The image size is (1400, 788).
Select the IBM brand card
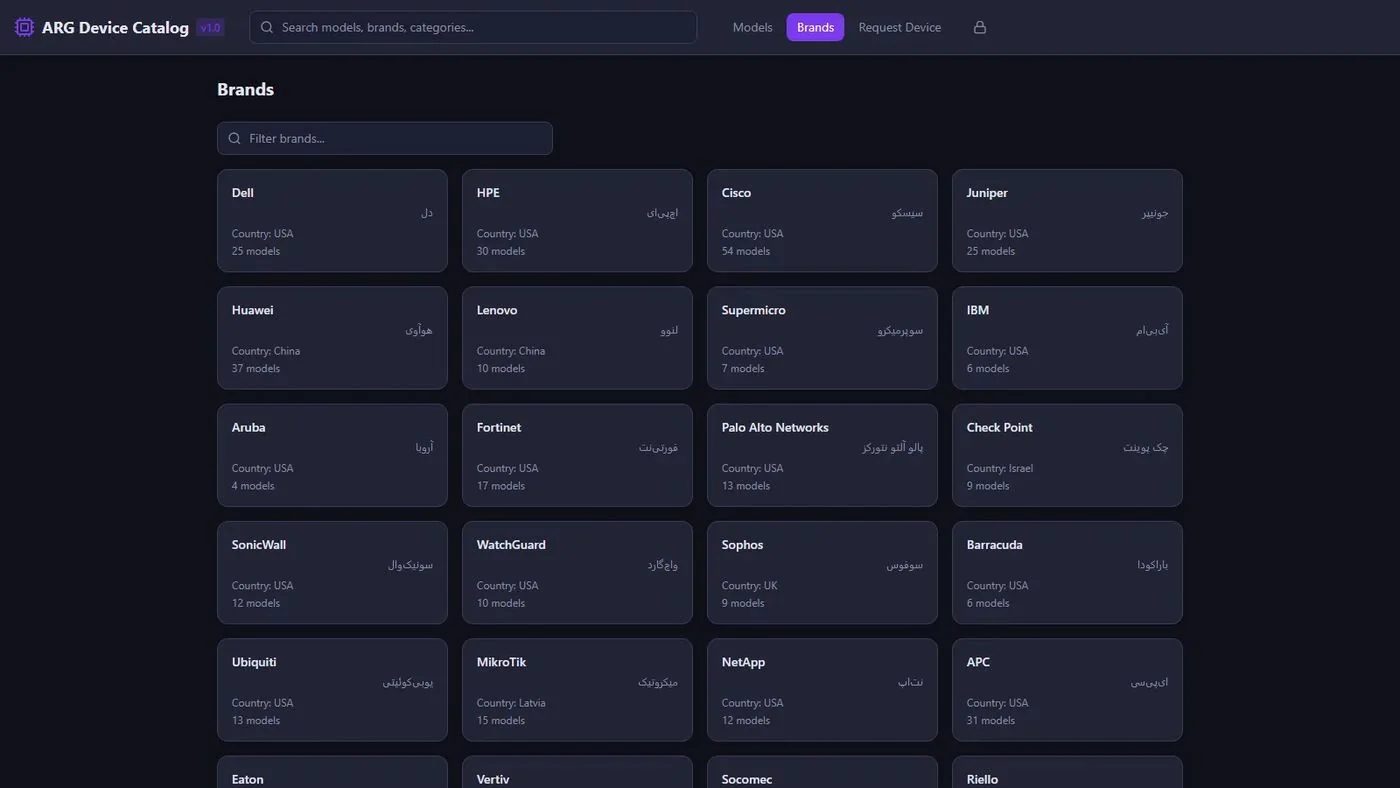click(x=1067, y=338)
